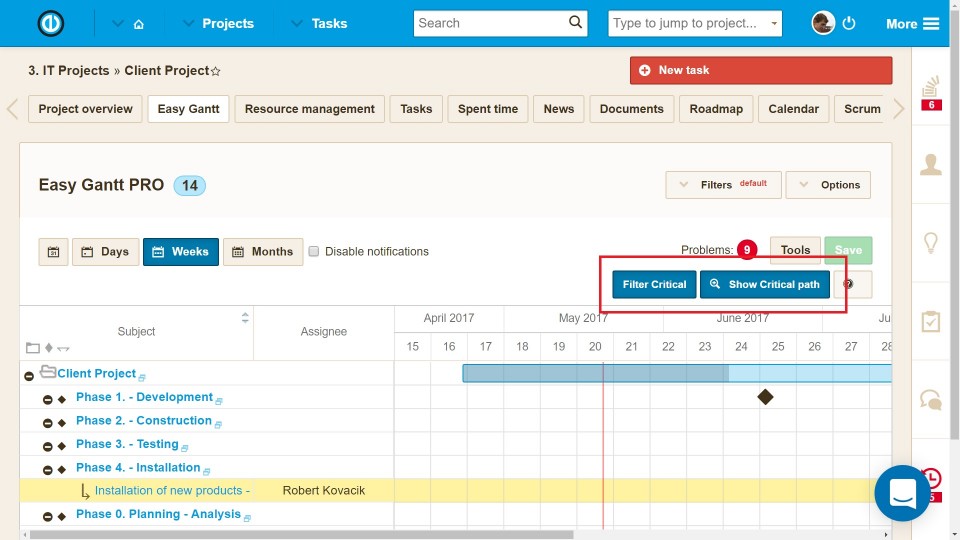
Task: Click the lightbulb icon in sidebar
Action: click(931, 243)
